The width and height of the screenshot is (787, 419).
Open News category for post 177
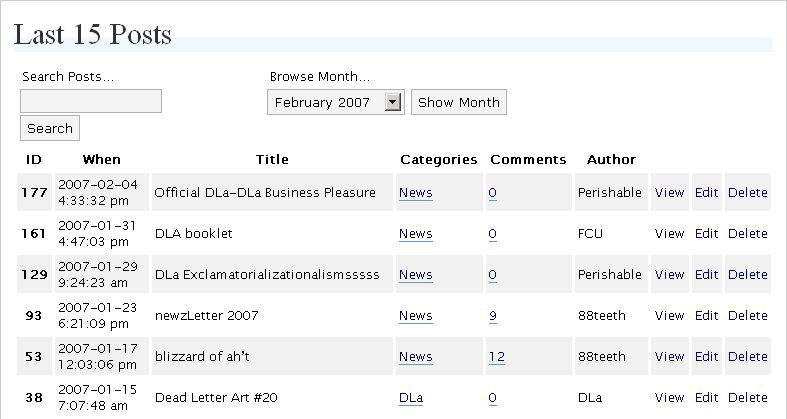[x=416, y=193]
